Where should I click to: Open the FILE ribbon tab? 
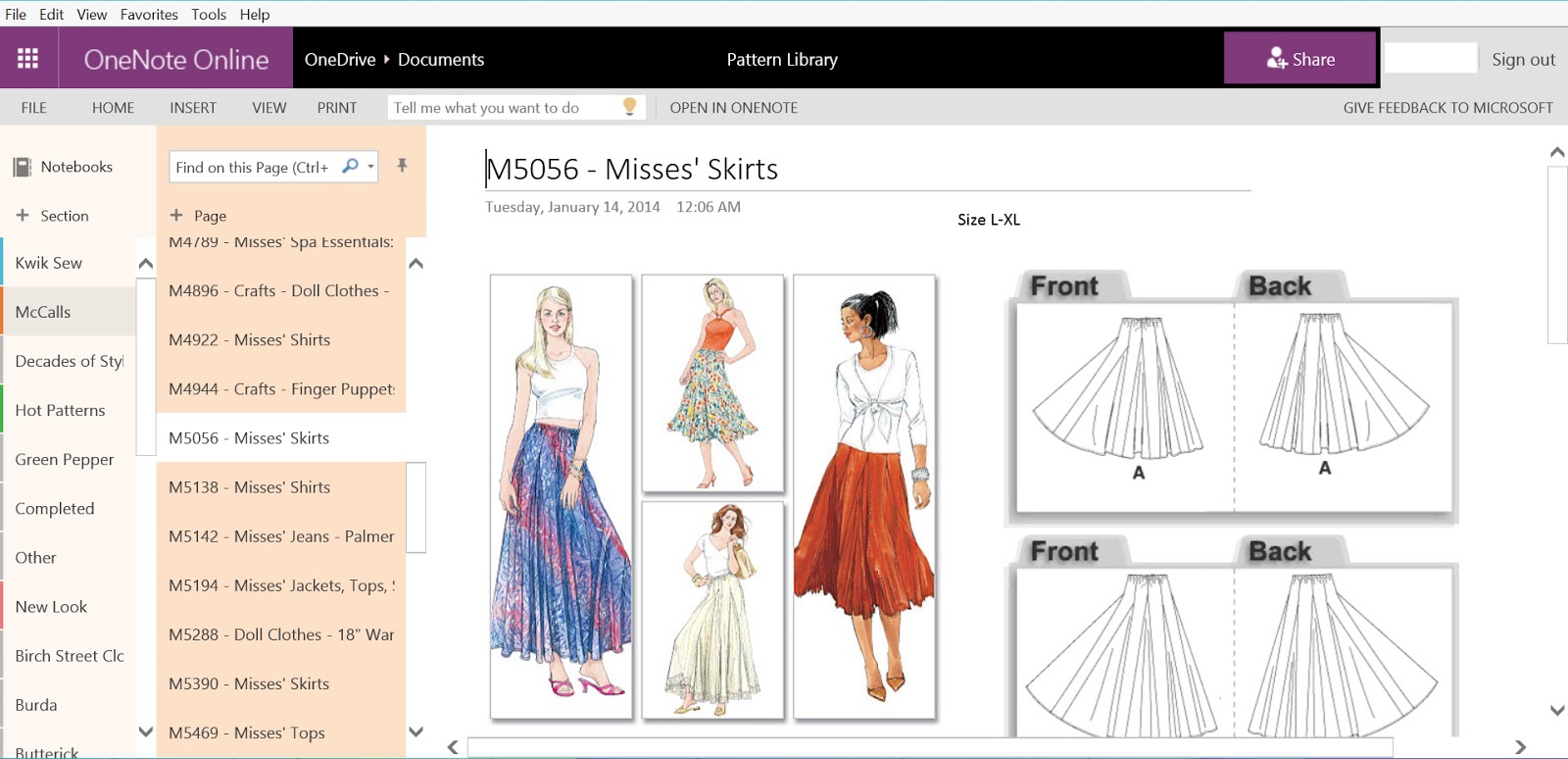click(x=34, y=108)
